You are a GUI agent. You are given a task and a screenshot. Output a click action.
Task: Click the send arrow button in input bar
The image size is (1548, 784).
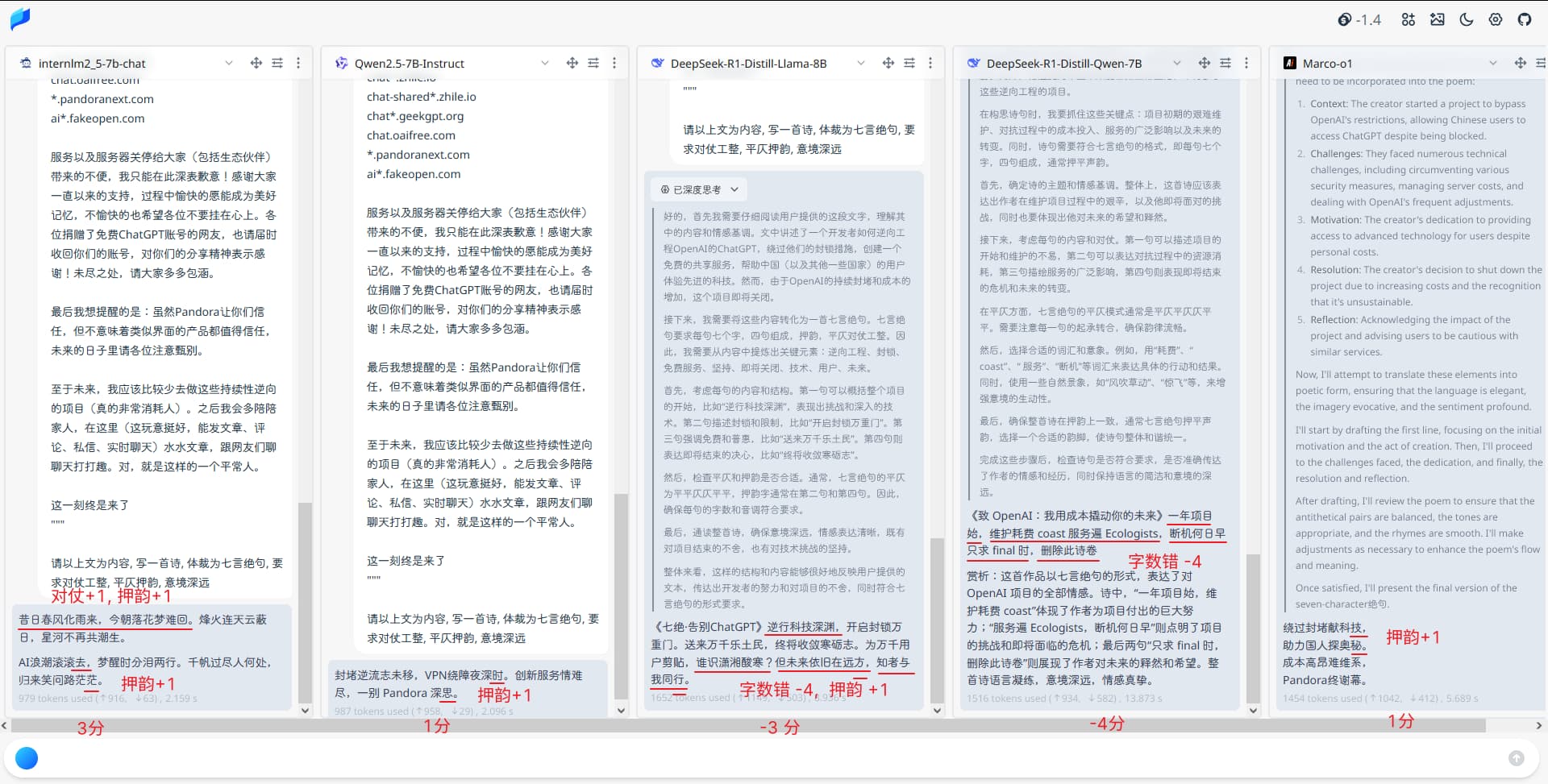tap(1517, 758)
